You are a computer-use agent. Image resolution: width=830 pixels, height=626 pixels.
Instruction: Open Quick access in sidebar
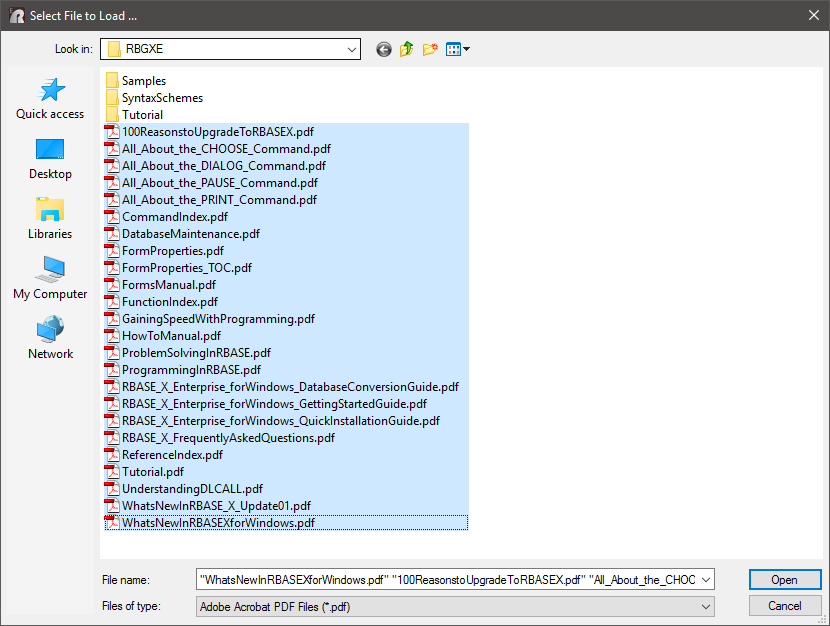[50, 99]
